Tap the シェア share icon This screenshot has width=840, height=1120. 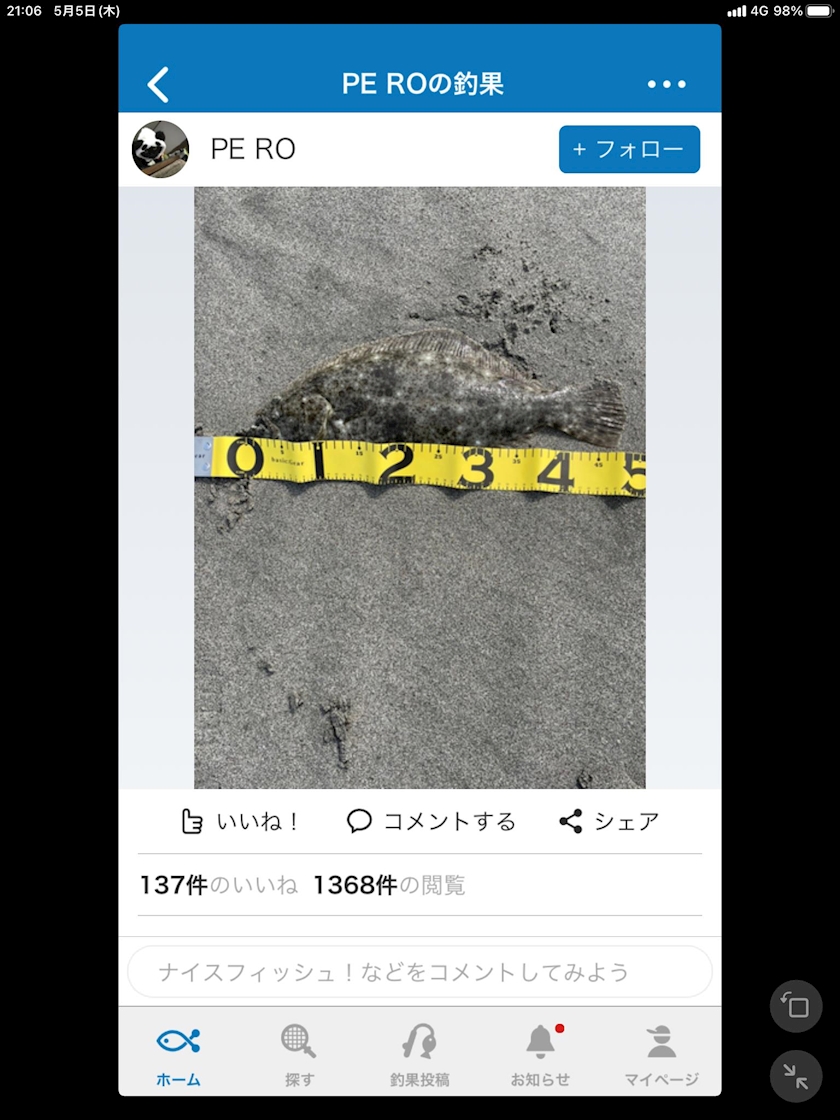[x=571, y=821]
